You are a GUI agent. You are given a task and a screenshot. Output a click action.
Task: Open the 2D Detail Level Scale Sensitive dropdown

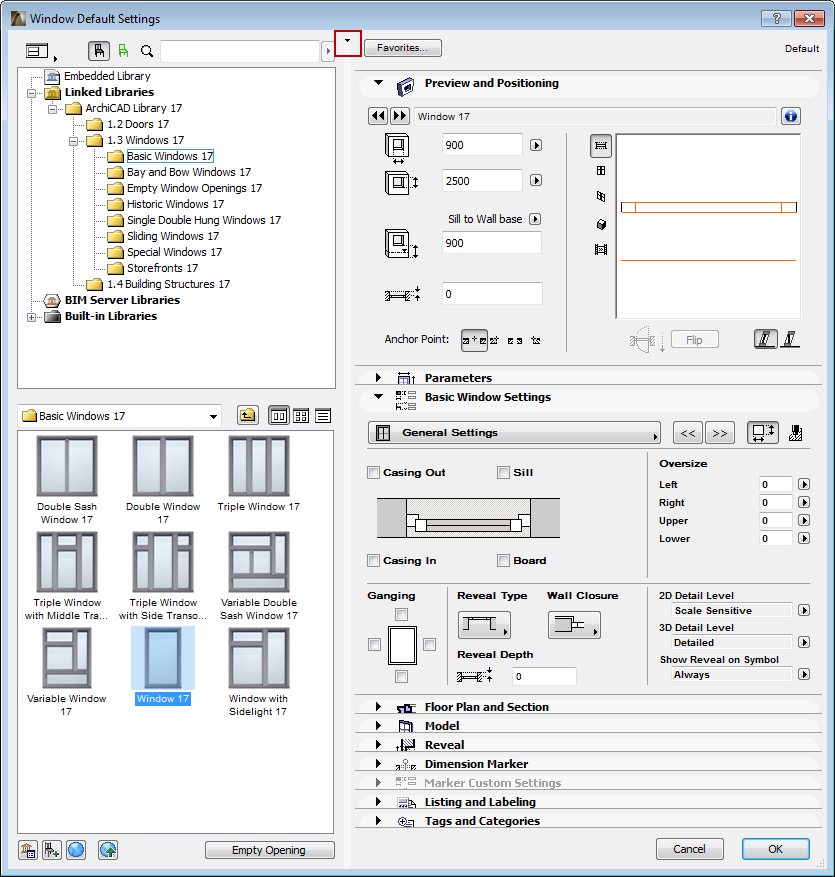pyautogui.click(x=803, y=610)
